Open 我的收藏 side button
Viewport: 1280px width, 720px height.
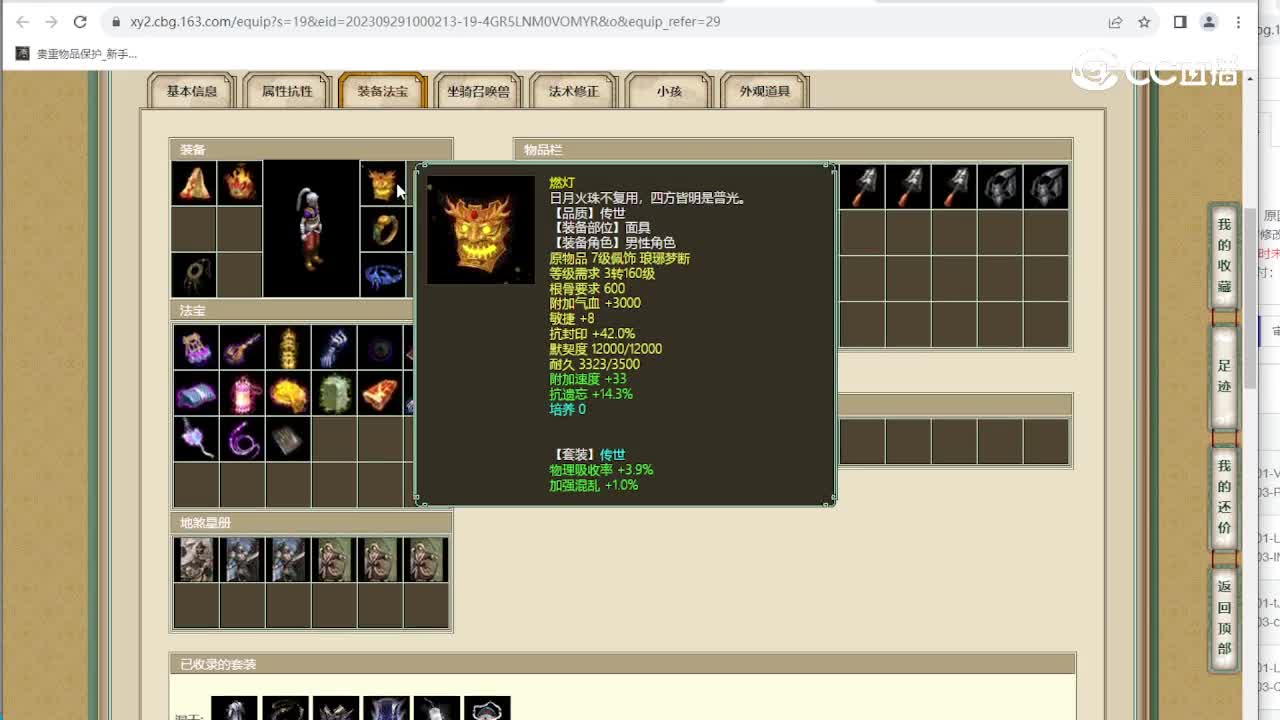(1225, 255)
